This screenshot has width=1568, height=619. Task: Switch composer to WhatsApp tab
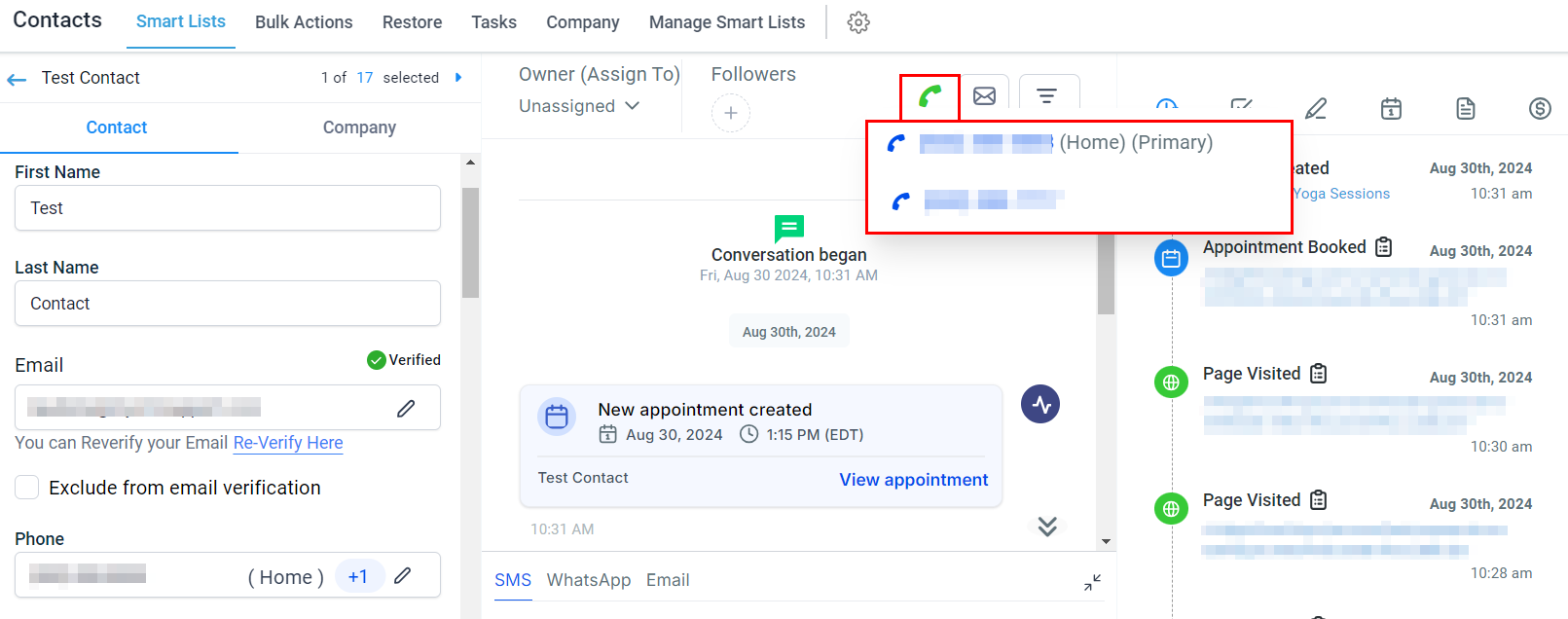(589, 580)
